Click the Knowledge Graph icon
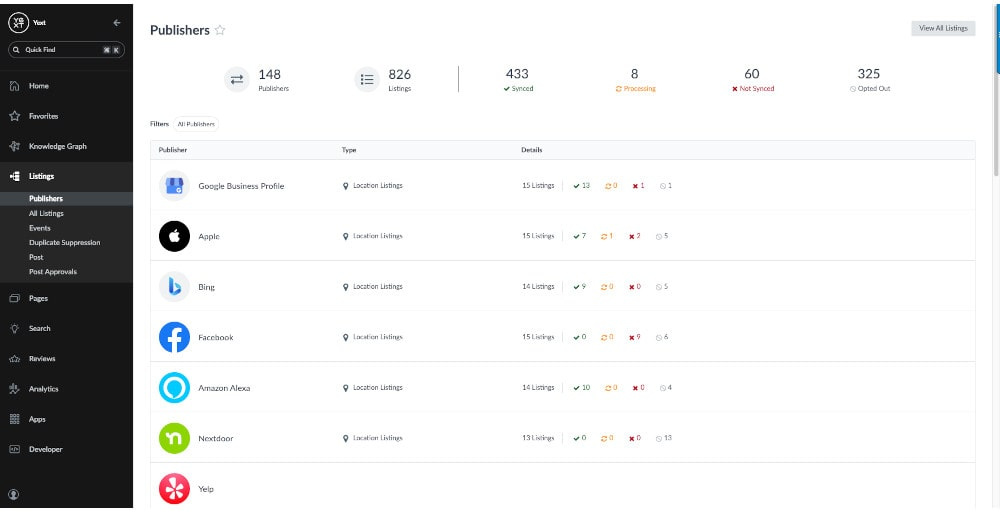 point(15,146)
